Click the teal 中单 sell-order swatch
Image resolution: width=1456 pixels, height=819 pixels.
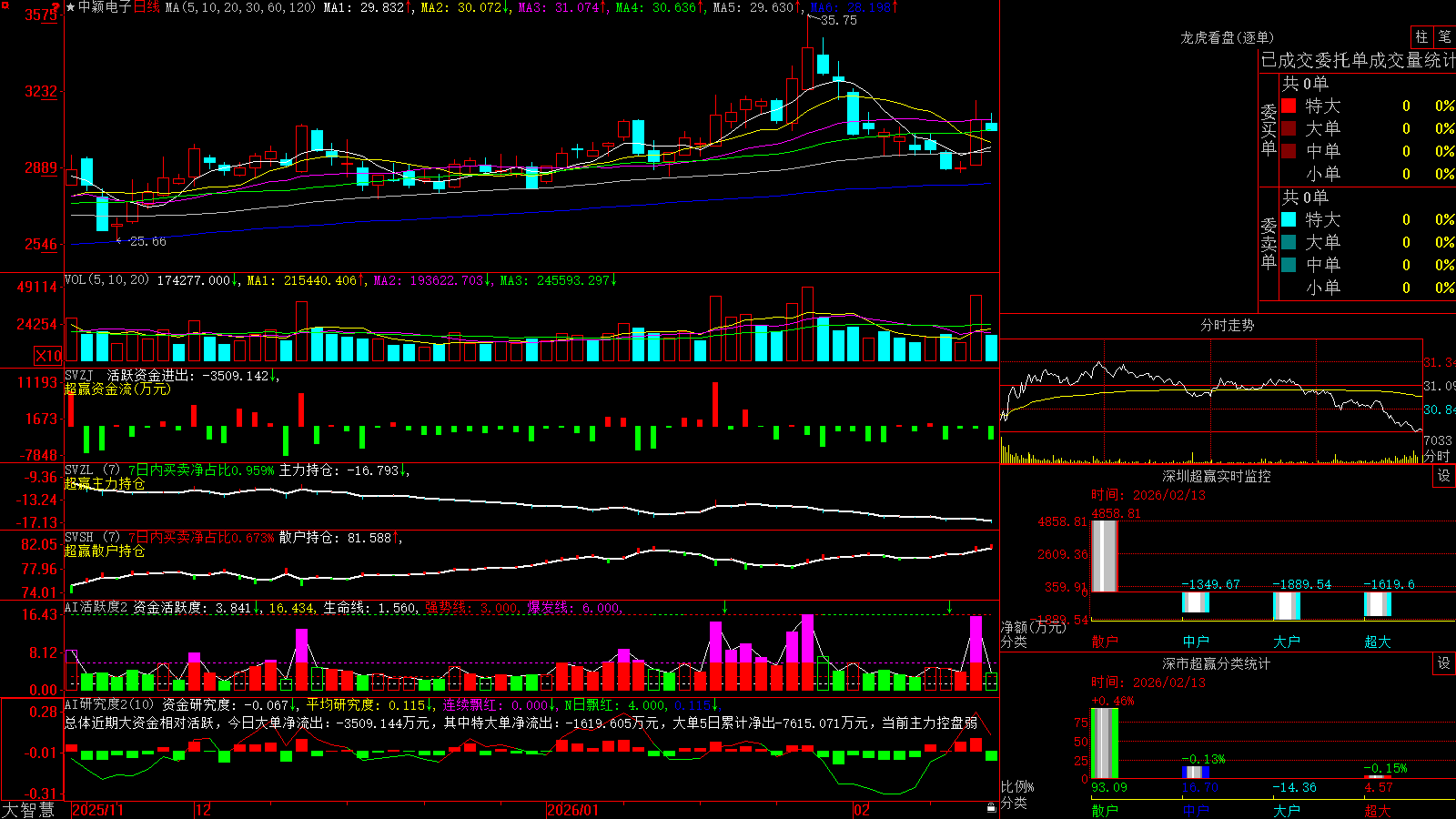point(1289,264)
